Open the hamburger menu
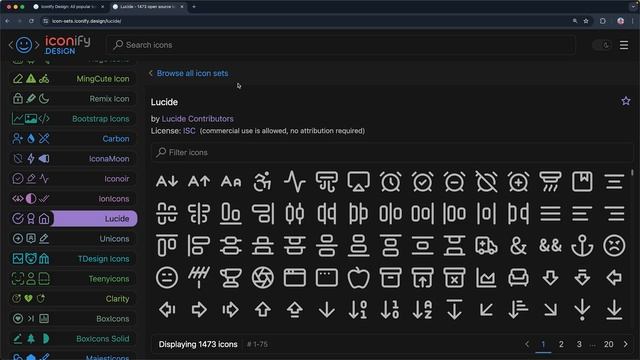640x360 pixels. pos(624,45)
